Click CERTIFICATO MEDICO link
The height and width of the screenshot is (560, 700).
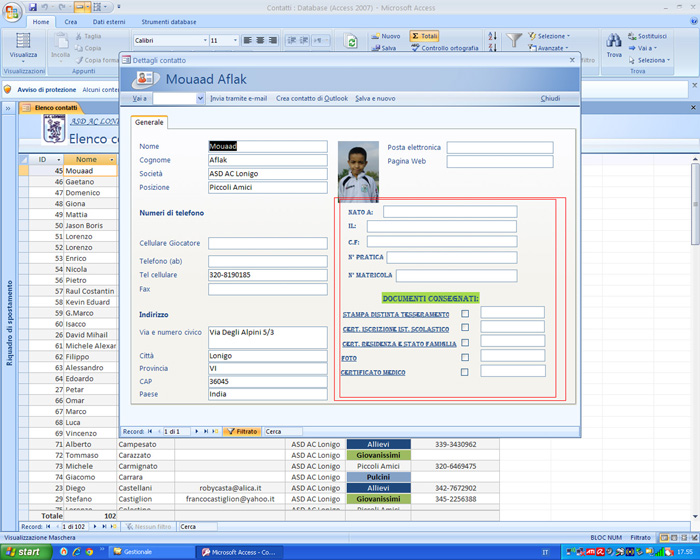point(373,372)
